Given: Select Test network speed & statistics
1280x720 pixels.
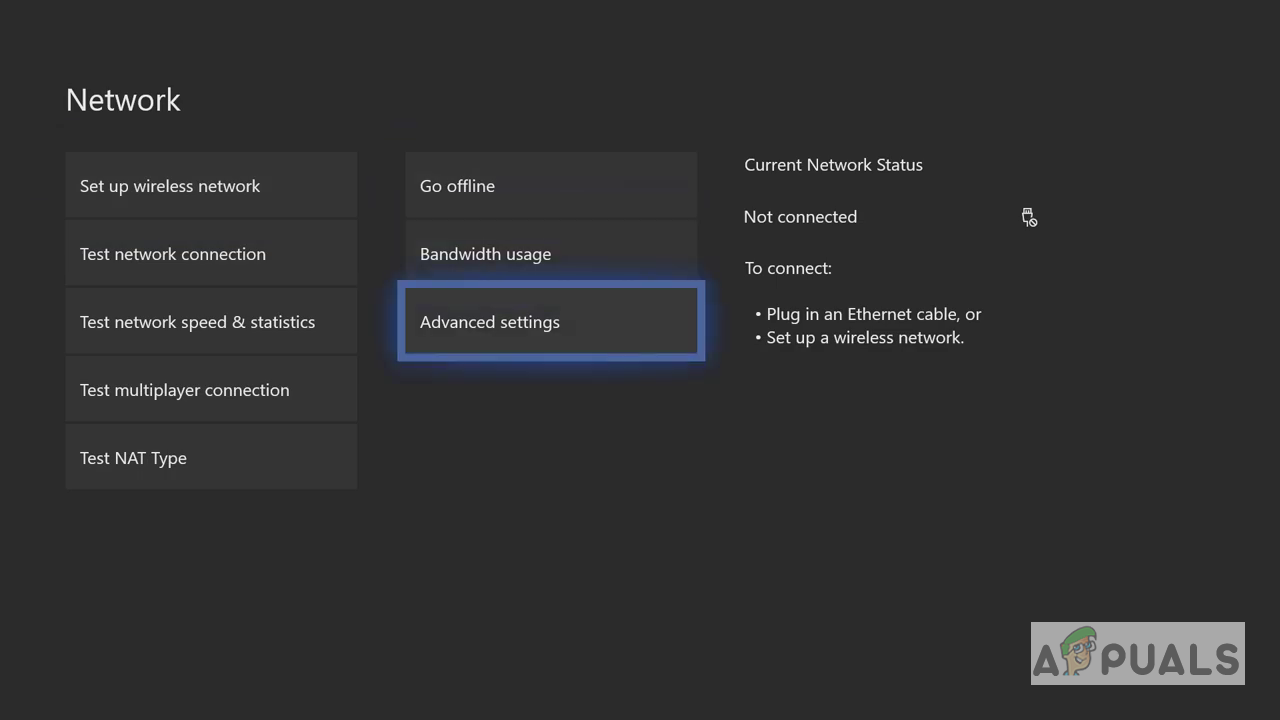Looking at the screenshot, I should 211,322.
